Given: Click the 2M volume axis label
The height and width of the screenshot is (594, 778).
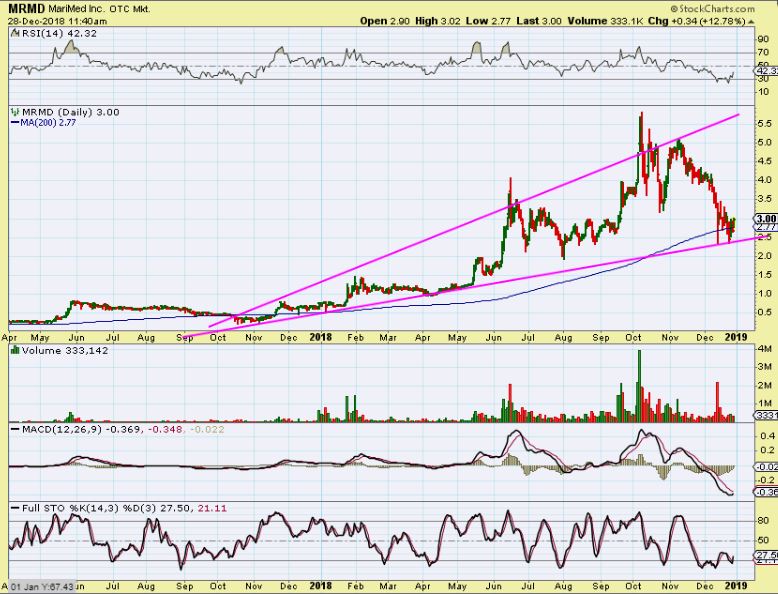Looking at the screenshot, I should tap(765, 386).
